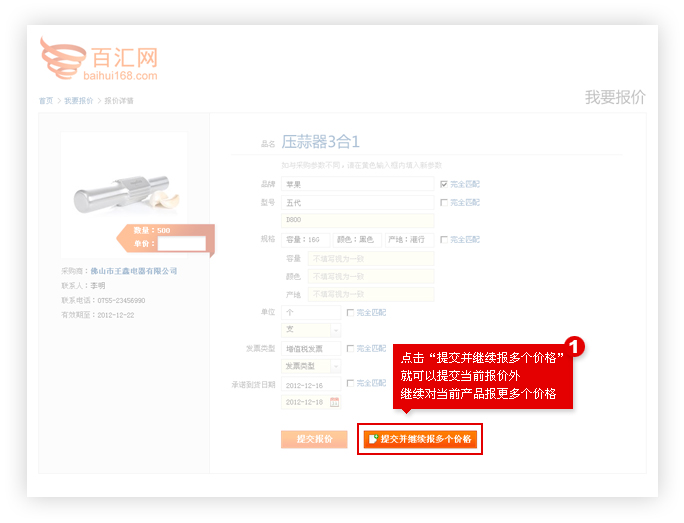This screenshot has width=684, height=523.
Task: Check 完全匹配 for the 型号 row
Action: coord(443,202)
